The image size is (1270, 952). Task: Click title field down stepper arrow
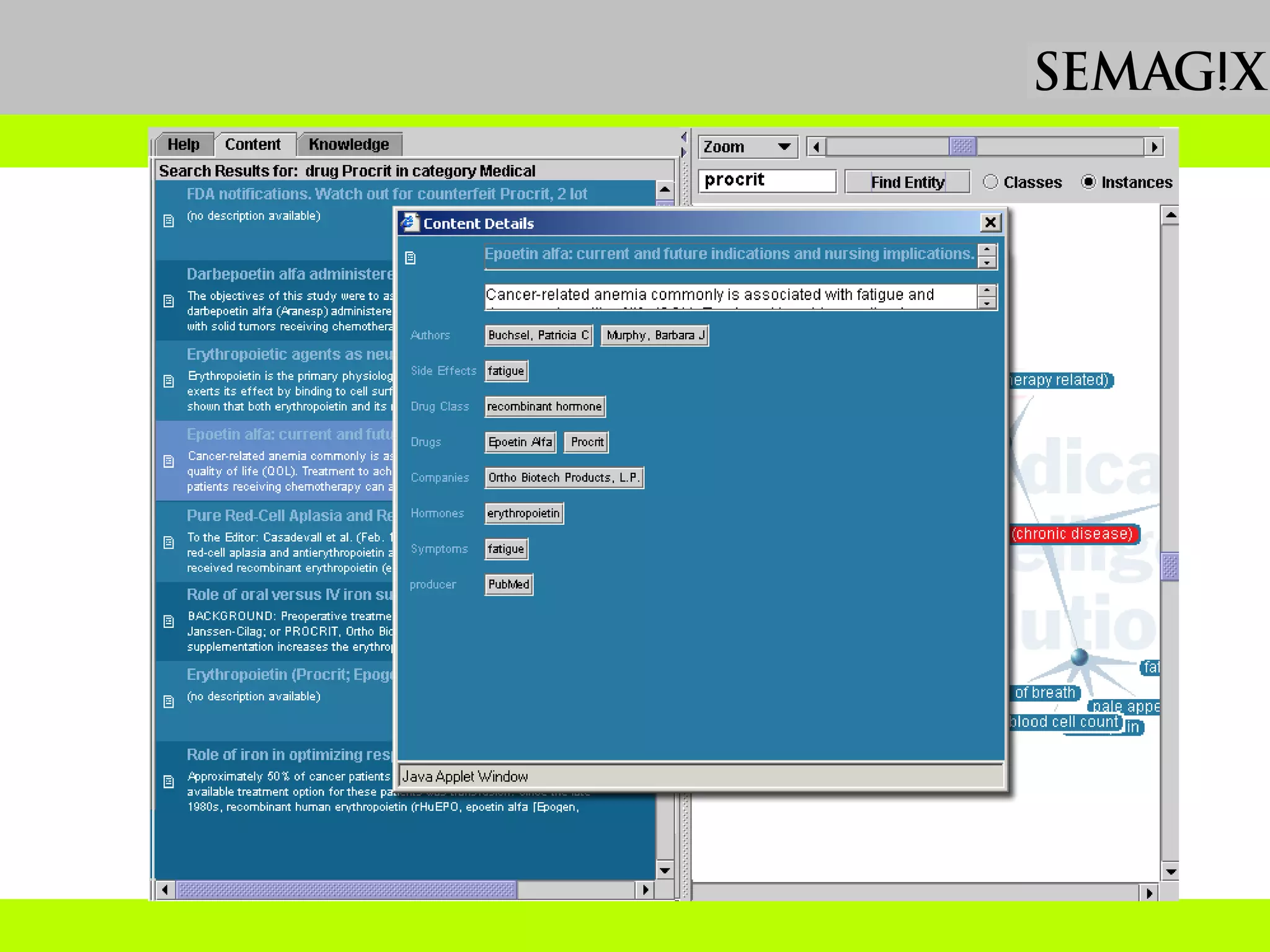[987, 263]
